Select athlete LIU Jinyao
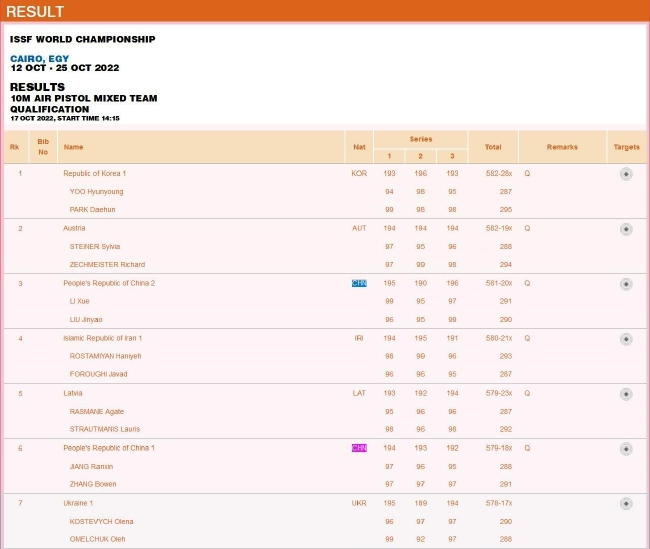 [86, 320]
